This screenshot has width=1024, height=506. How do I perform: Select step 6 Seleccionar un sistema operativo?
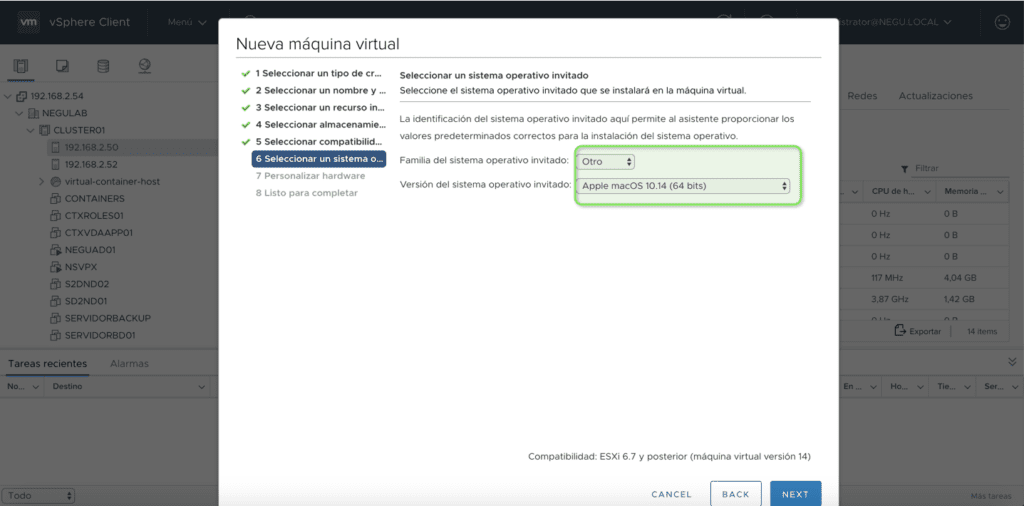click(x=319, y=159)
